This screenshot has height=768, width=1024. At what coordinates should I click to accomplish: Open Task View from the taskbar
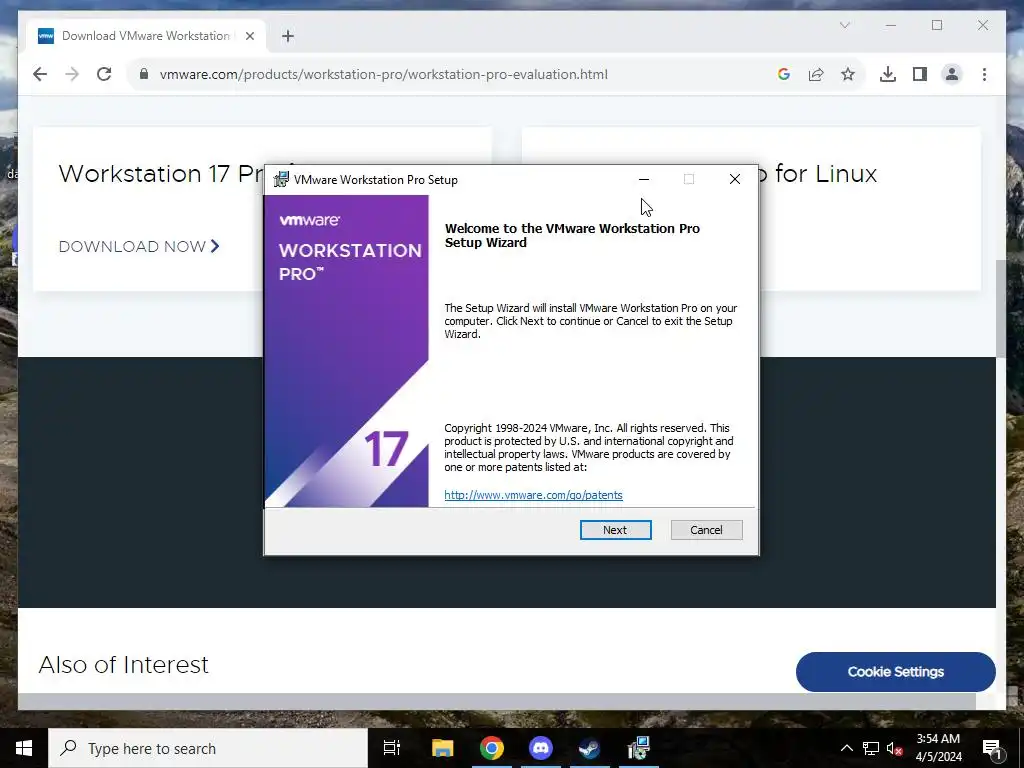click(392, 748)
